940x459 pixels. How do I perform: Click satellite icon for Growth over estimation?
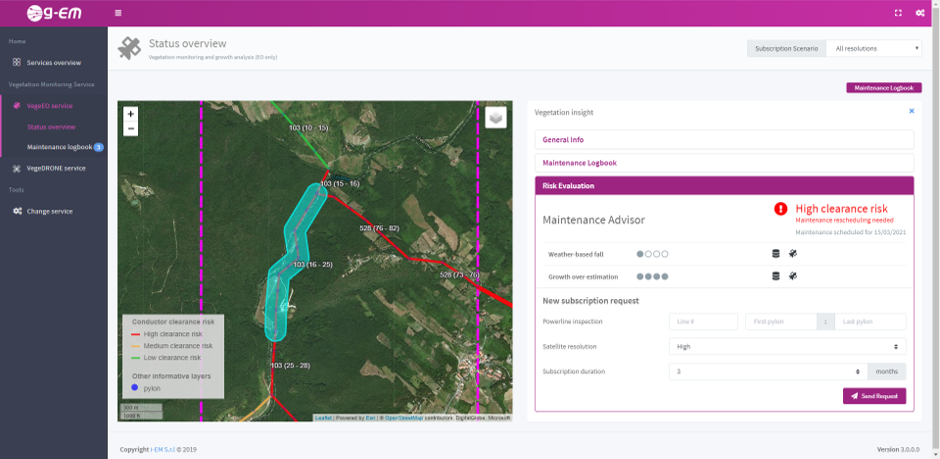pyautogui.click(x=793, y=276)
